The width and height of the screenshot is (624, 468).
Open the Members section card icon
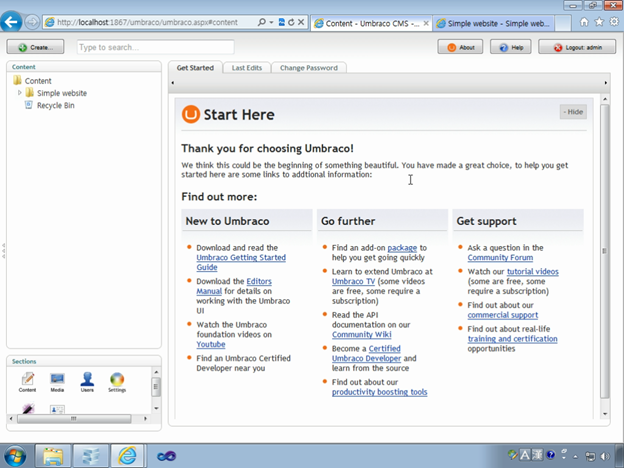(57, 409)
